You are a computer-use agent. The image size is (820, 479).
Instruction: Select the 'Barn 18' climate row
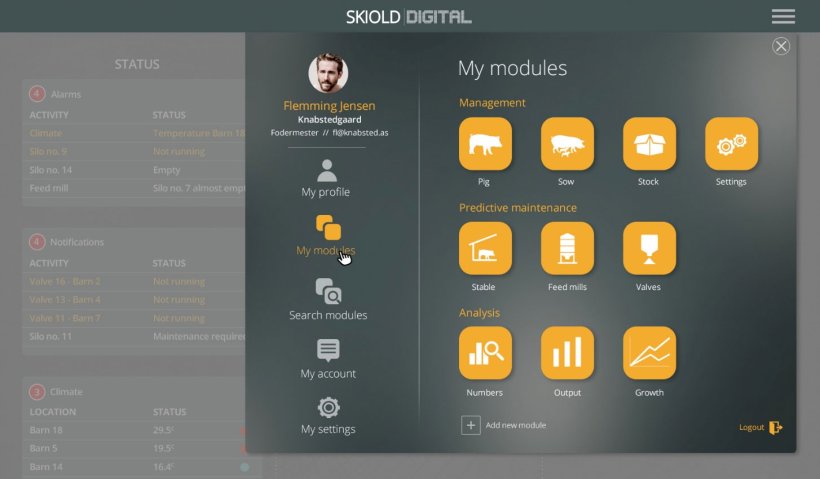pyautogui.click(x=134, y=430)
